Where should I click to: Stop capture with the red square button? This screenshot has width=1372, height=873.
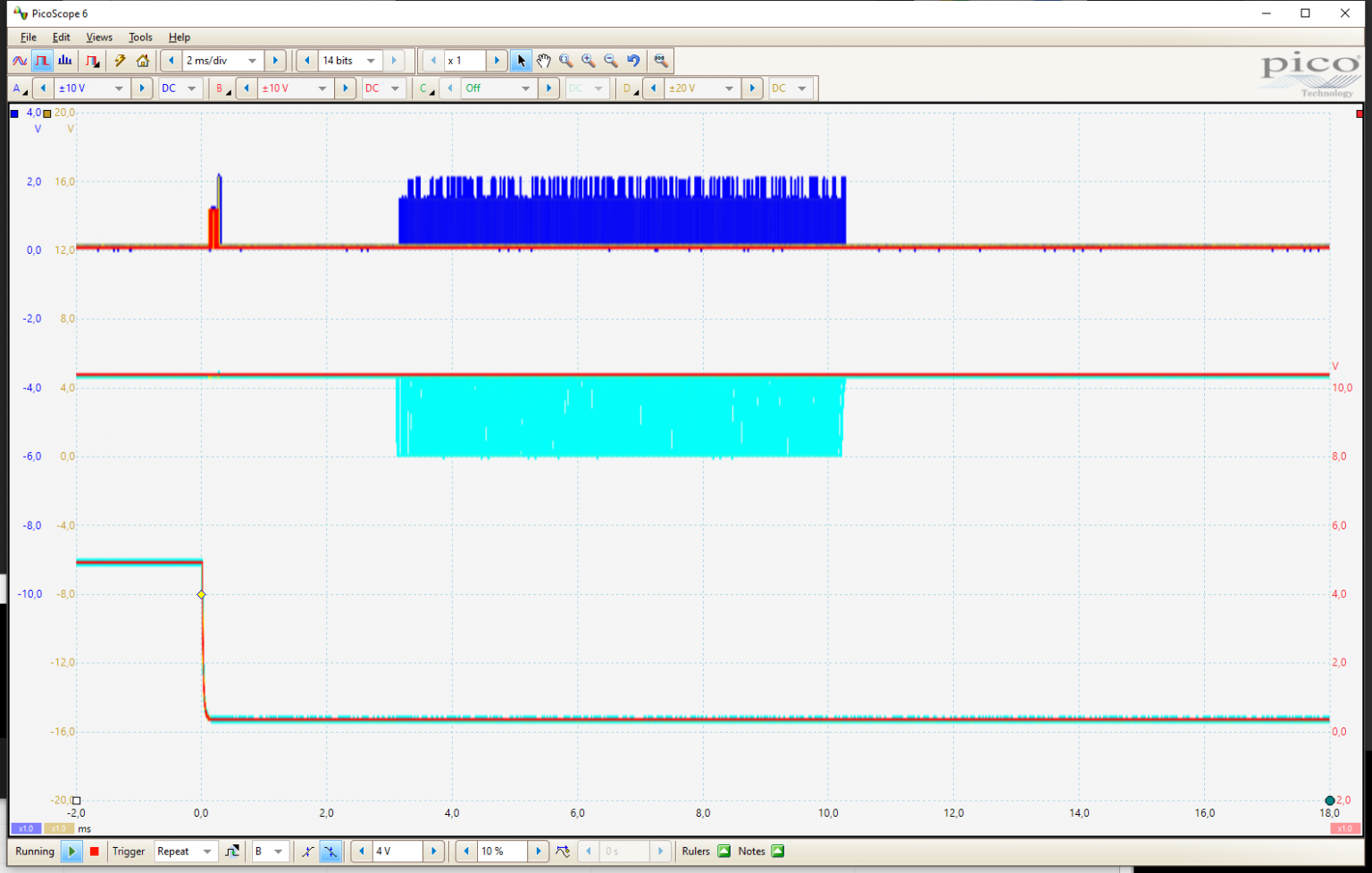click(x=94, y=851)
